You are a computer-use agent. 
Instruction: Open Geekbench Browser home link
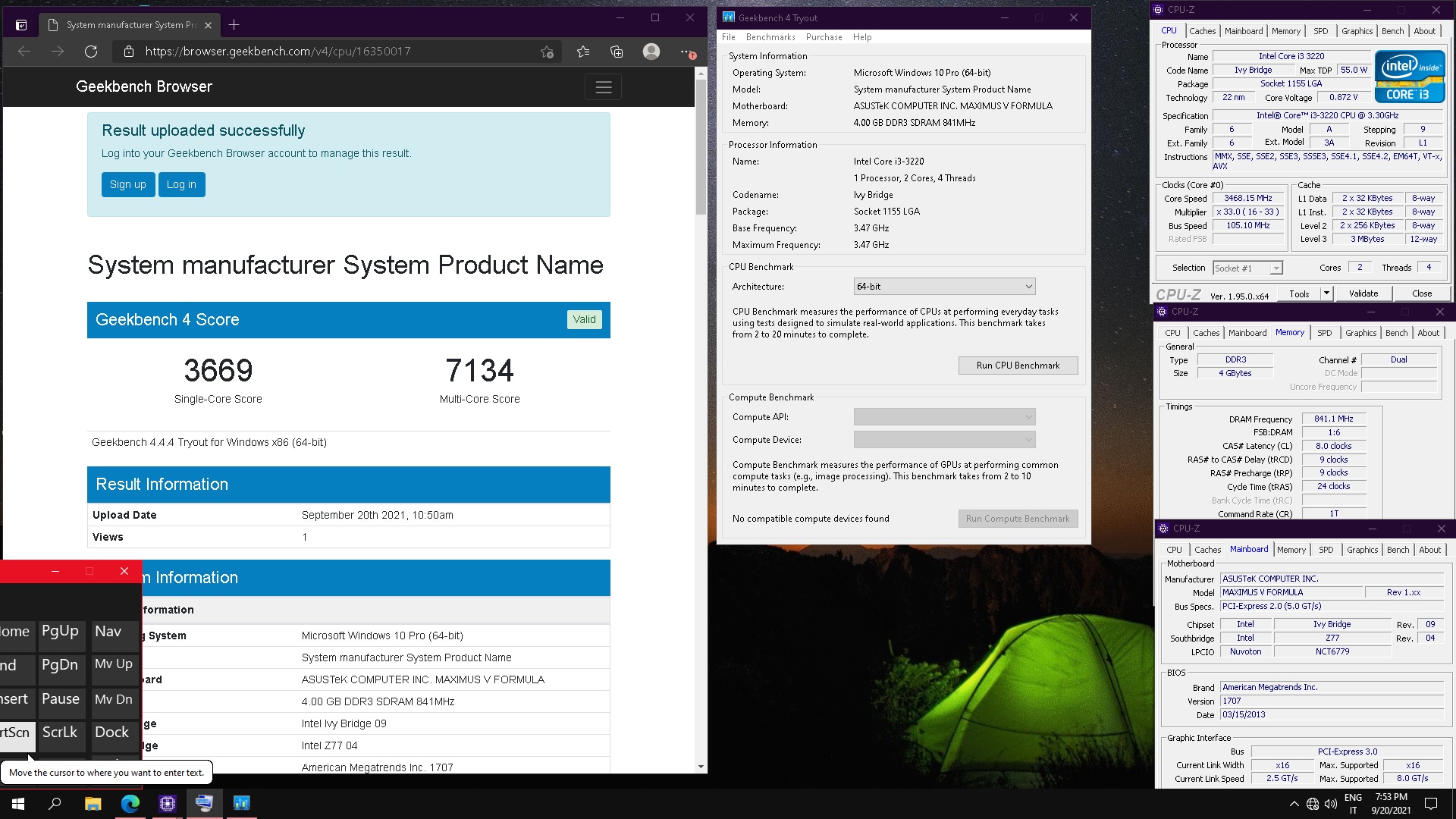pyautogui.click(x=144, y=86)
